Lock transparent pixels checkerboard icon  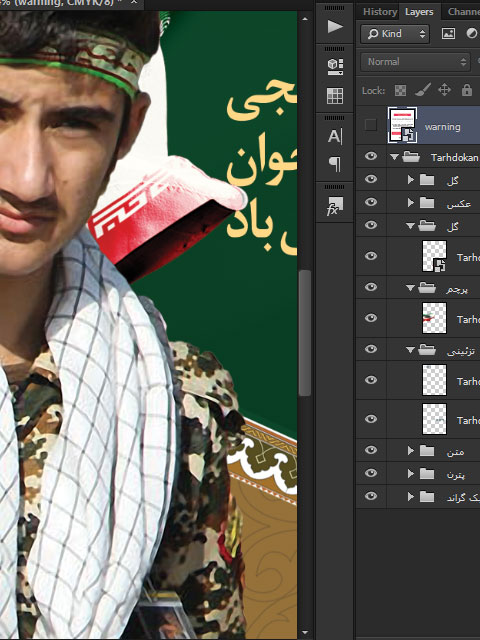pyautogui.click(x=400, y=90)
